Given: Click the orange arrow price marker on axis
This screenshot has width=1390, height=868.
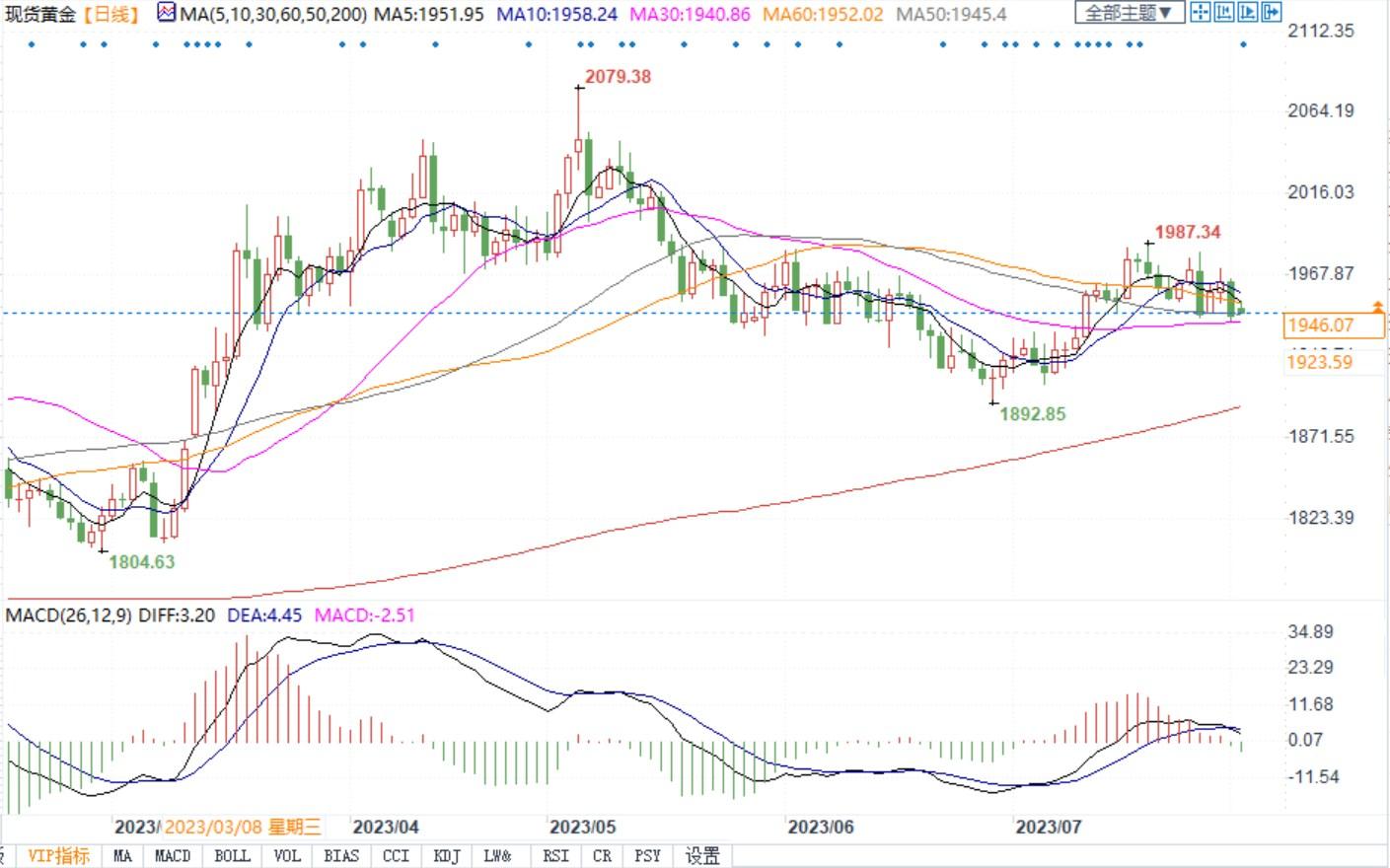Looking at the screenshot, I should [1378, 308].
